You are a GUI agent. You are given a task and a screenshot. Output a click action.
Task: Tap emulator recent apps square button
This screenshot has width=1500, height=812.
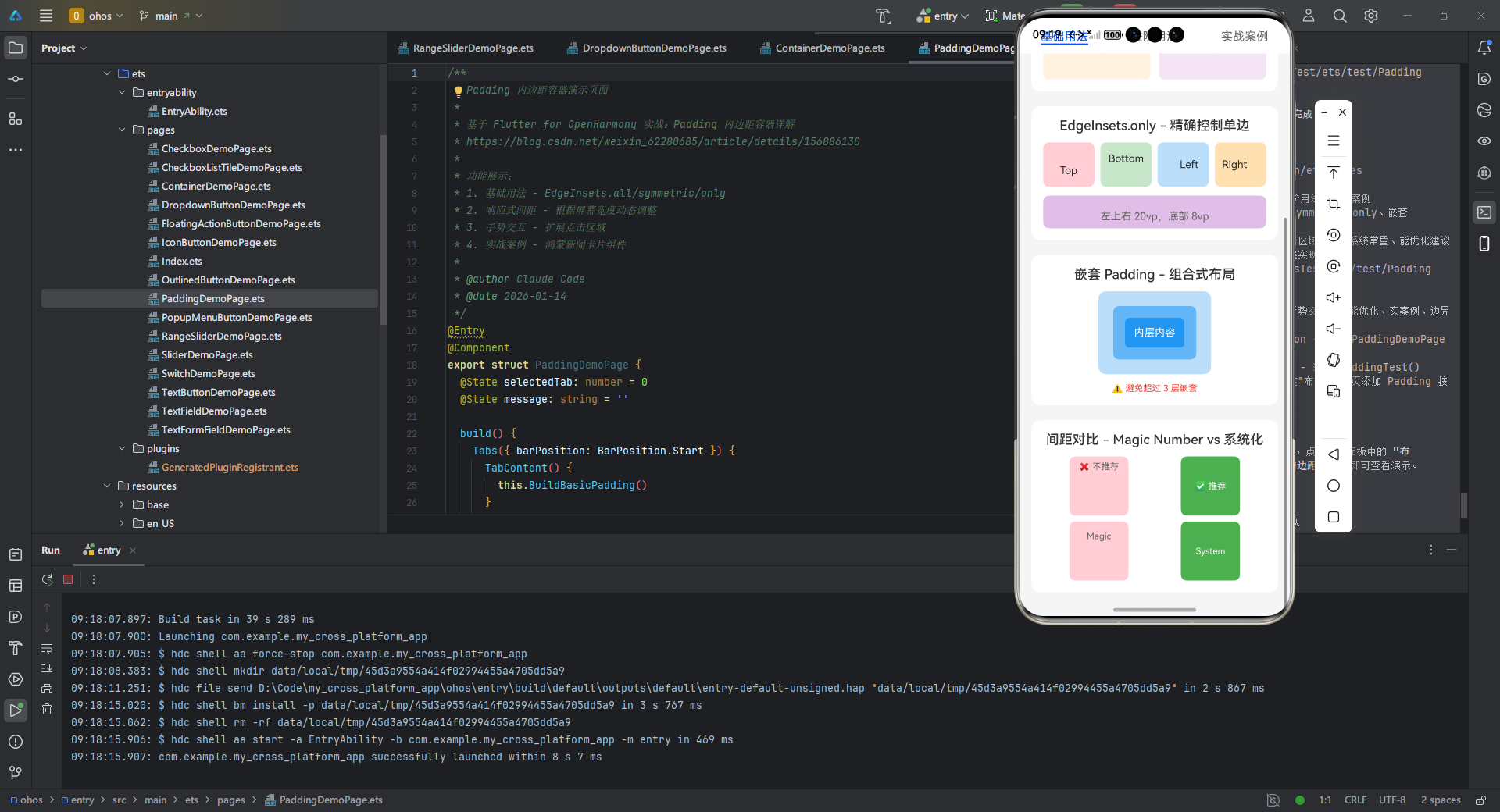1334,517
